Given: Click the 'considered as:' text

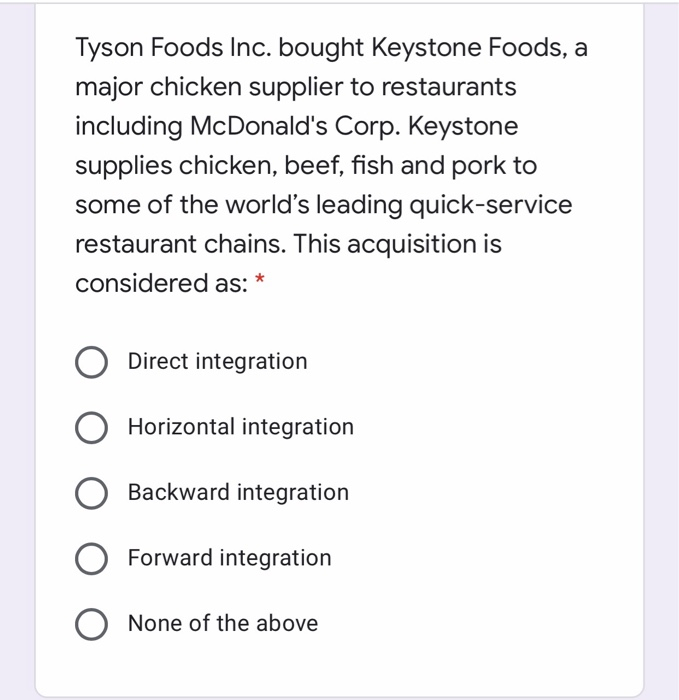Looking at the screenshot, I should (161, 283).
